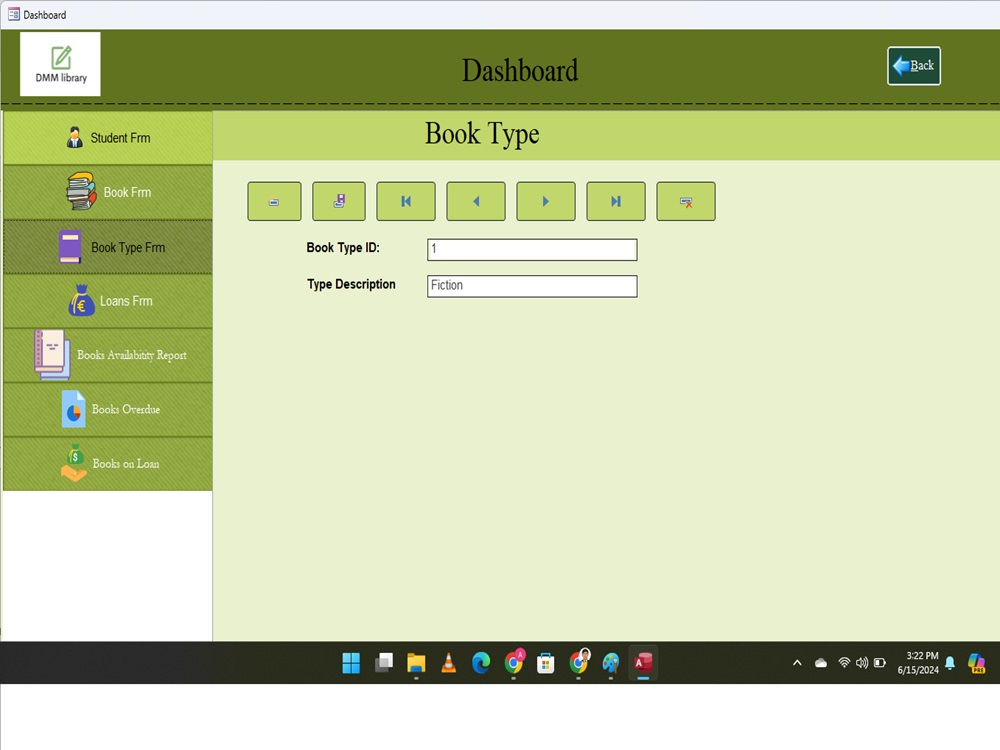Open the Books Availability Report tab
This screenshot has height=750, width=1000.
(108, 355)
